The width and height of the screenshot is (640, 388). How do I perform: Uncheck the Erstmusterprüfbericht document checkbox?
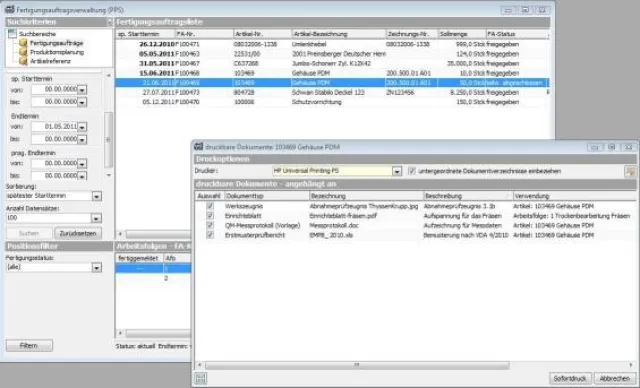[x=210, y=235]
